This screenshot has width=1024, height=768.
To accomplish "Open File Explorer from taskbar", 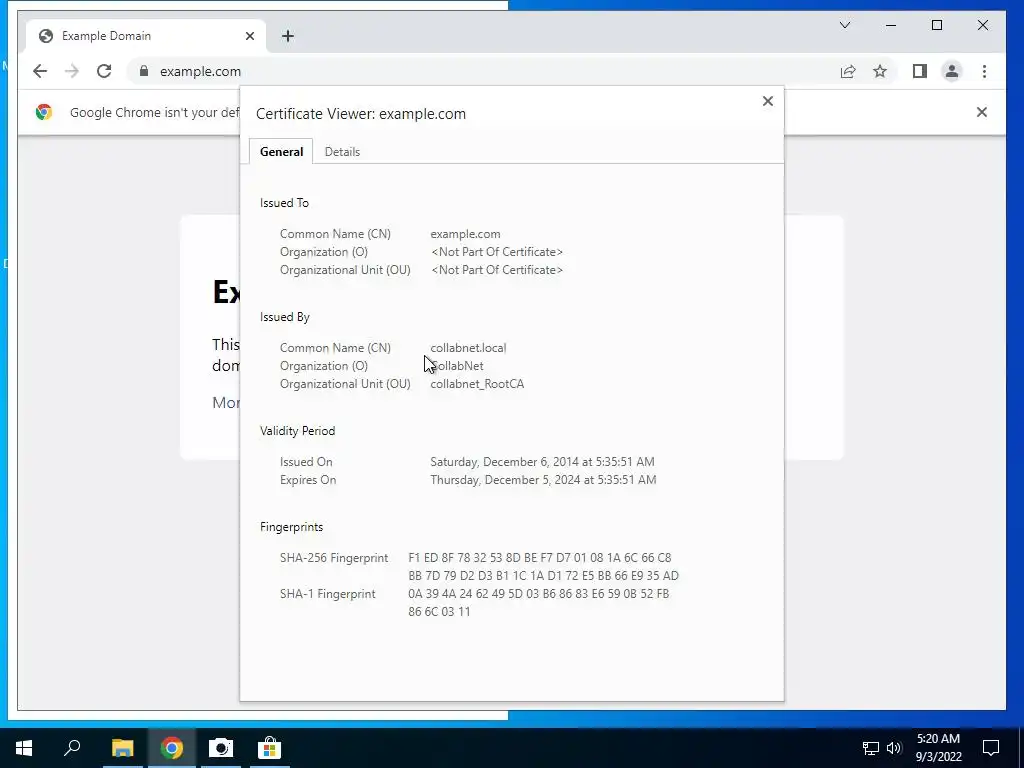I will tap(122, 748).
